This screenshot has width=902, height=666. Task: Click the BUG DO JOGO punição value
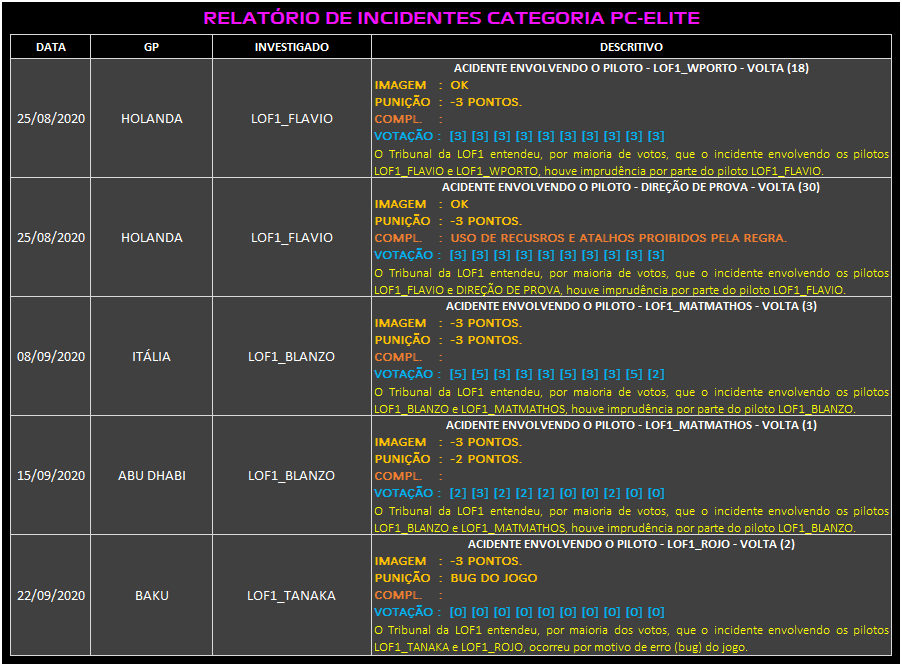coord(494,578)
